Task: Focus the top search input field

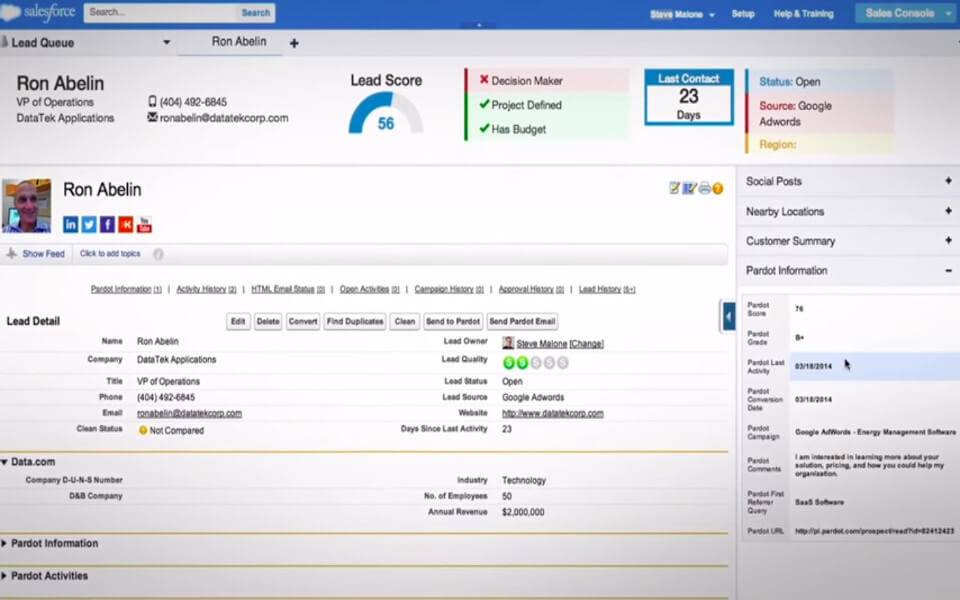Action: (160, 12)
